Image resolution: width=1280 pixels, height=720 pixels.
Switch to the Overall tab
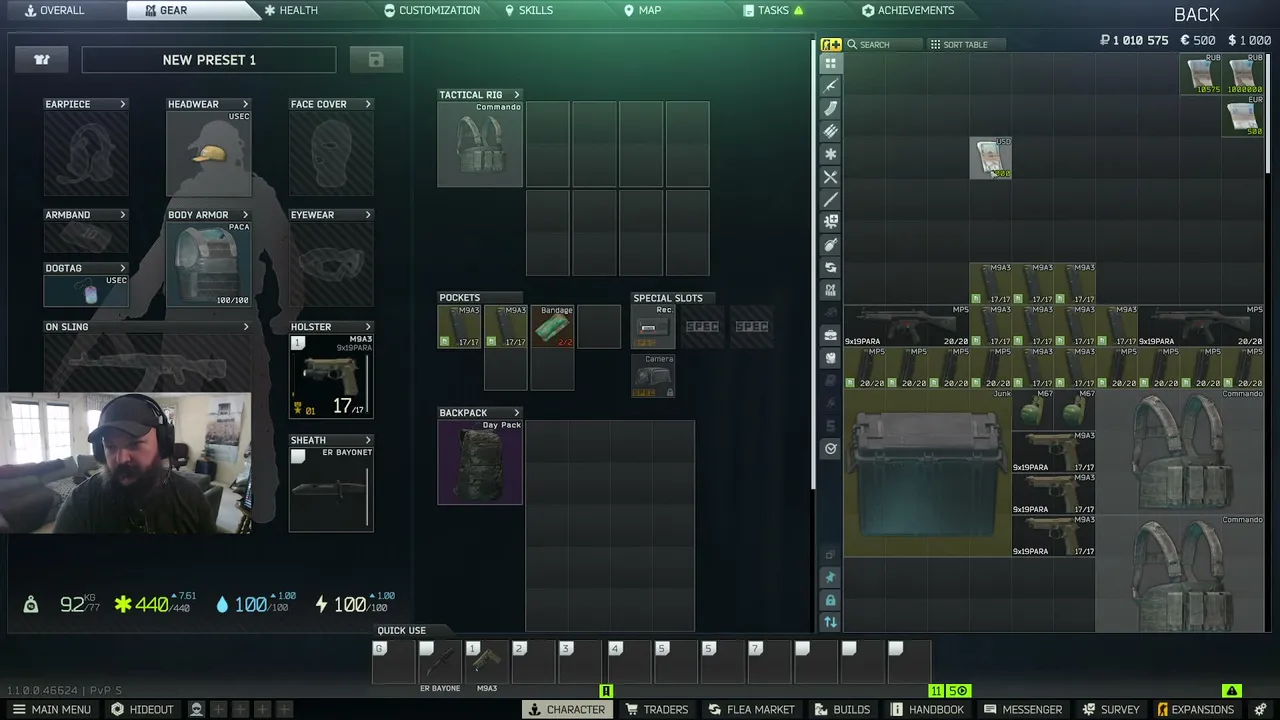(x=55, y=10)
